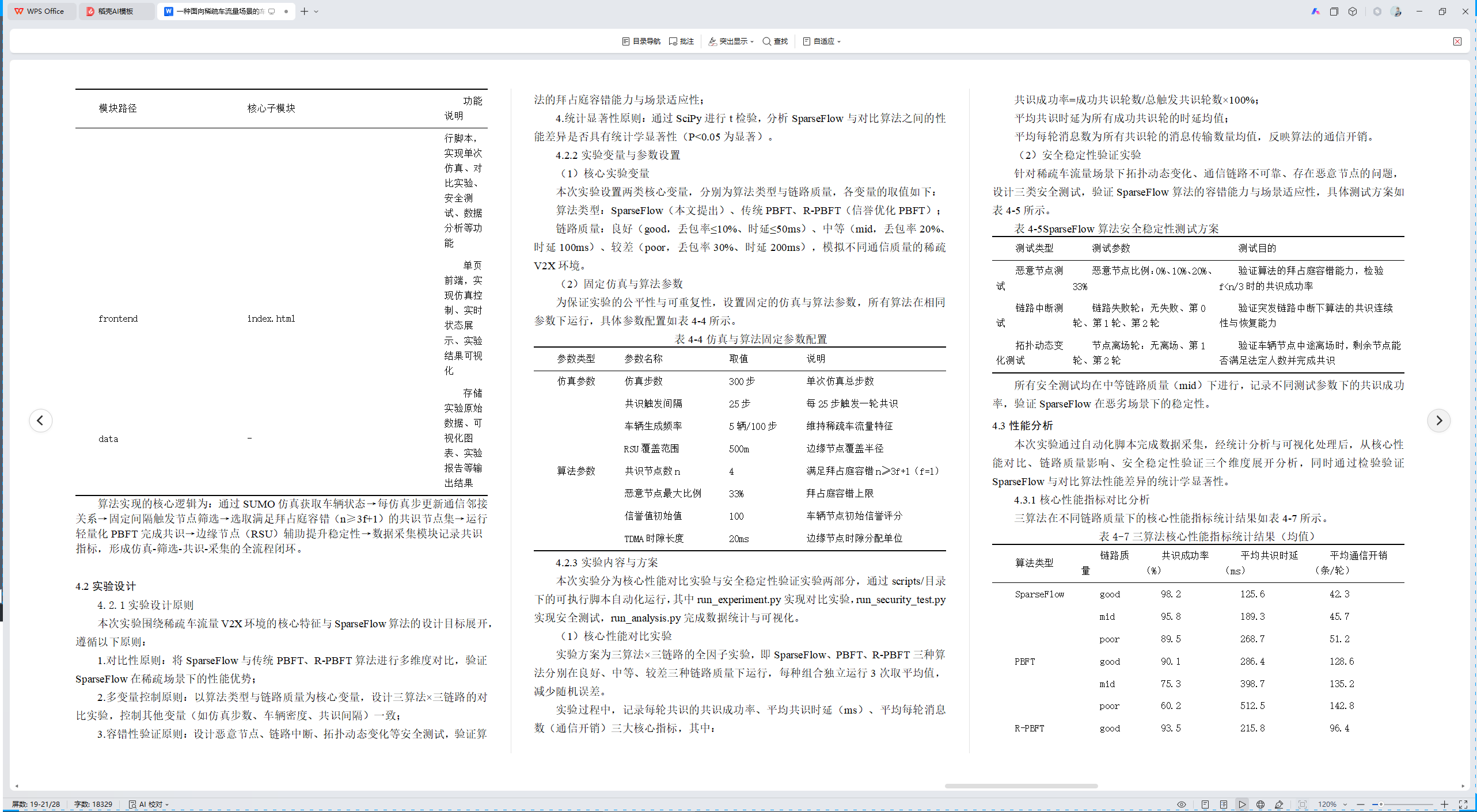Open the 120% zoom level dropdown
1477x812 pixels.
(x=1332, y=805)
